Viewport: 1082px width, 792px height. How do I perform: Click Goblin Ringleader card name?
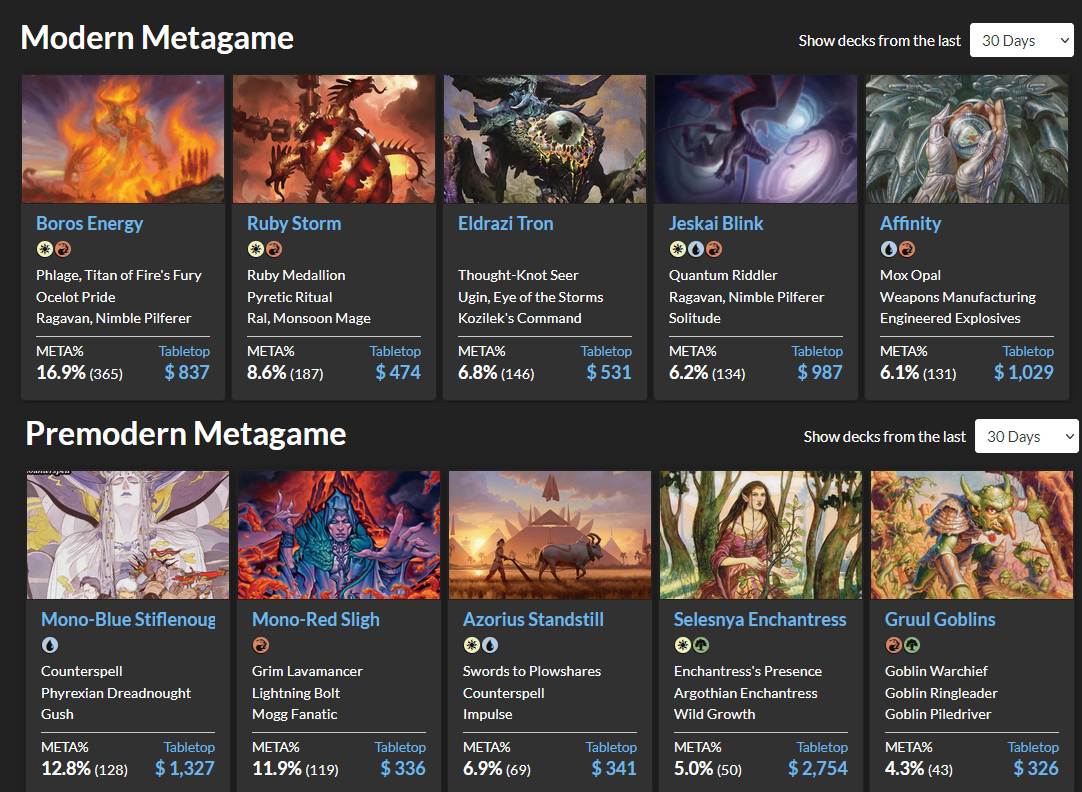(x=941, y=693)
